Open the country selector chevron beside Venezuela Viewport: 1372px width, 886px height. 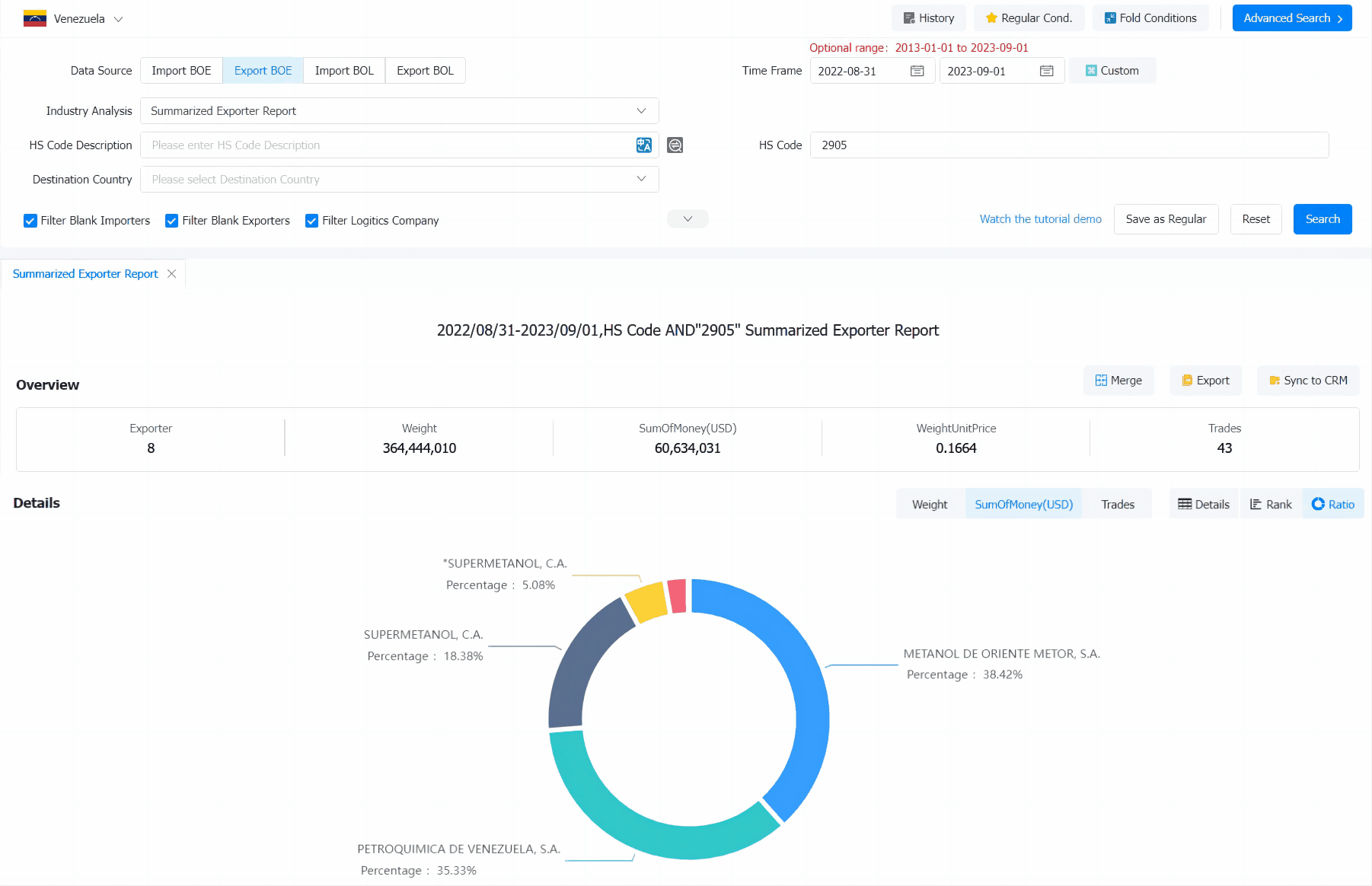(118, 19)
